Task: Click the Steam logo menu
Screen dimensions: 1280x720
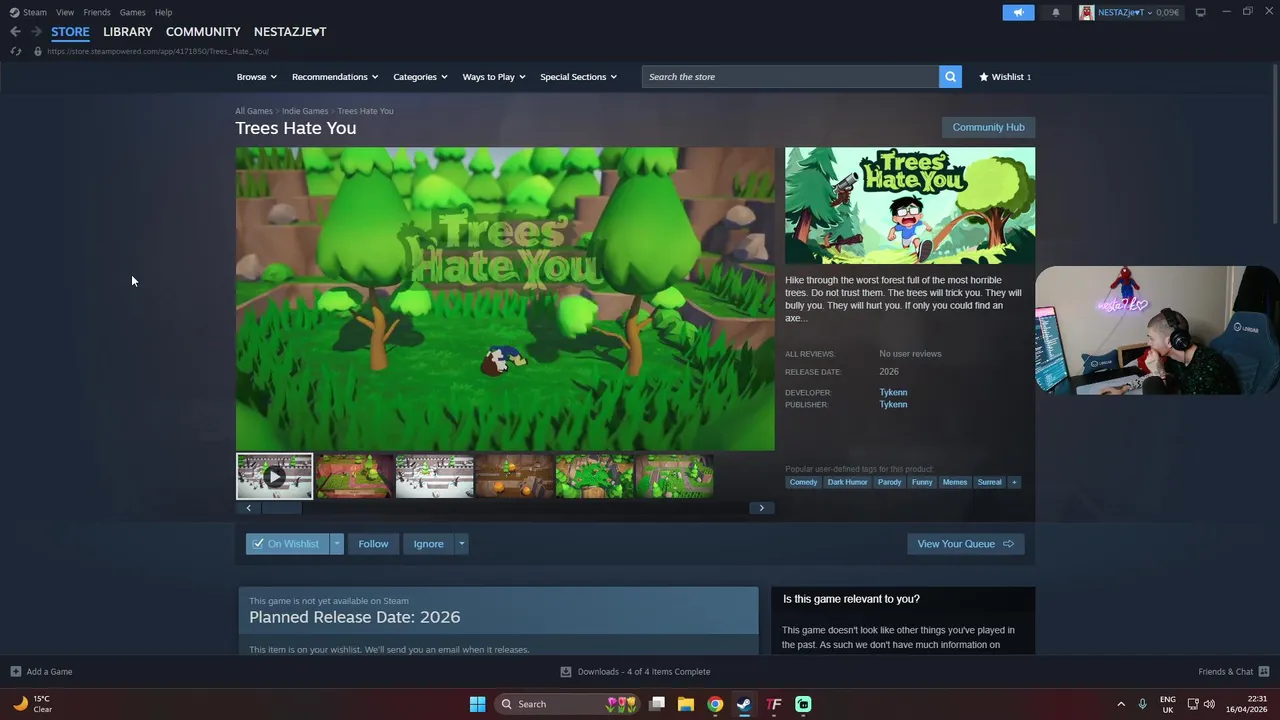Action: pos(28,12)
